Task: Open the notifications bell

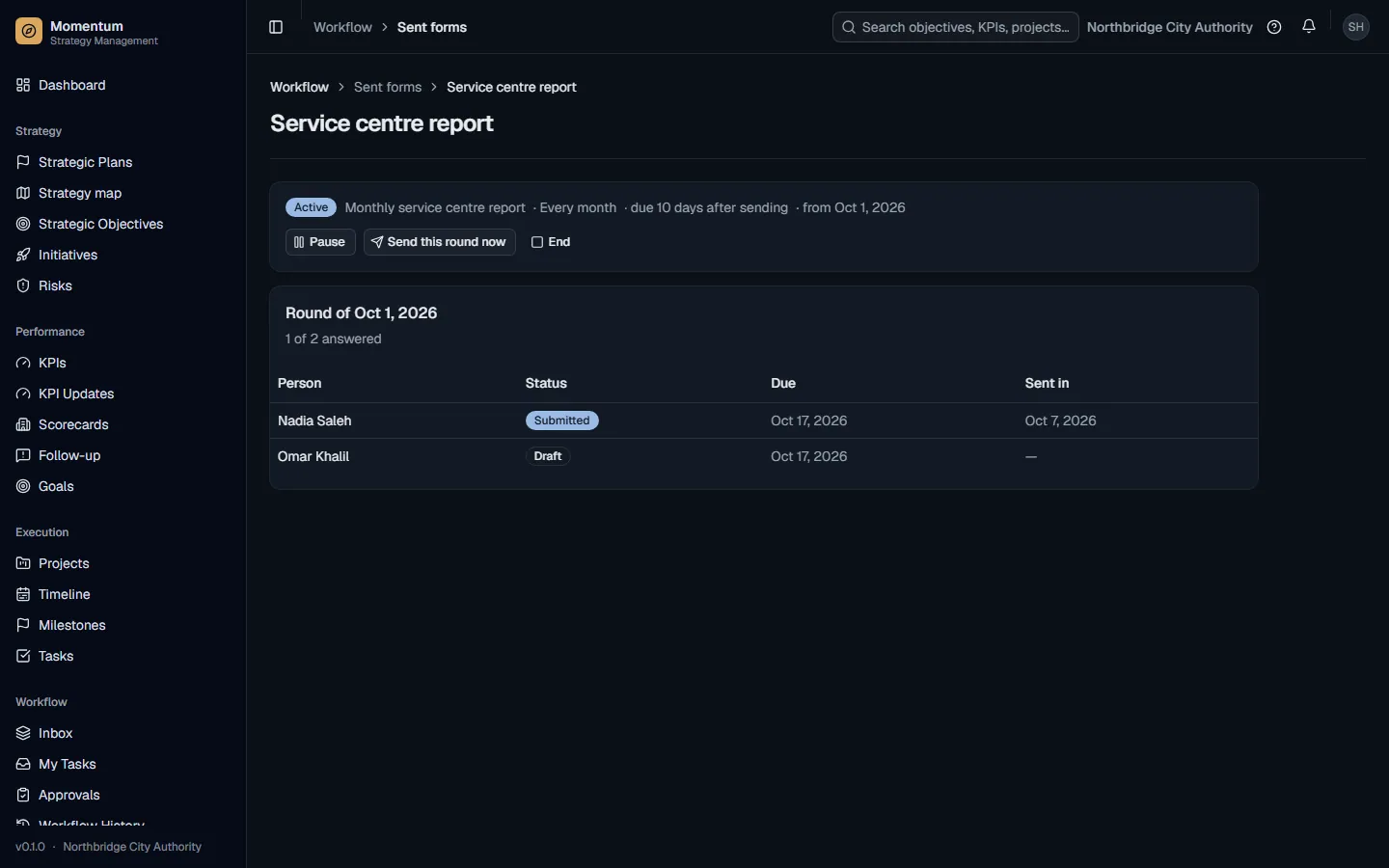Action: pos(1309,27)
